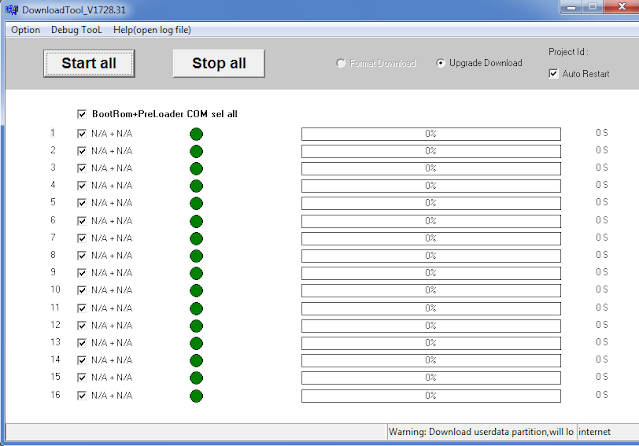Click the 0 S timer of port 10
639x446 pixels.
[602, 289]
